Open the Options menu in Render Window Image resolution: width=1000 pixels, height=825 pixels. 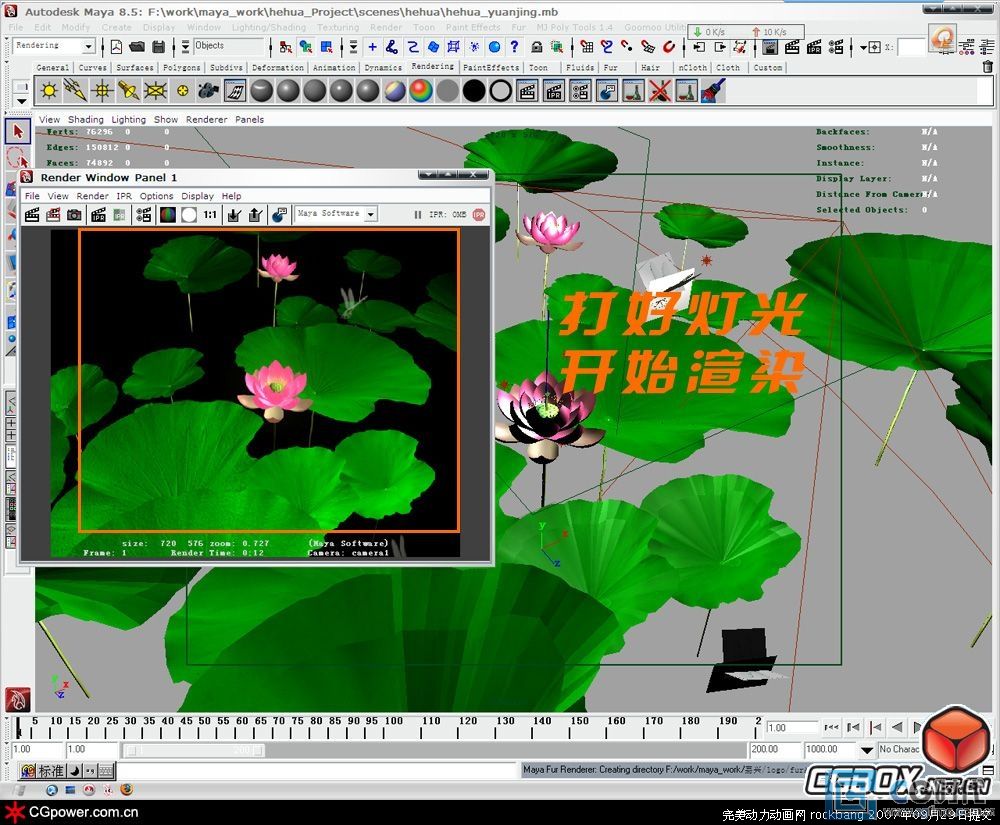(x=156, y=196)
